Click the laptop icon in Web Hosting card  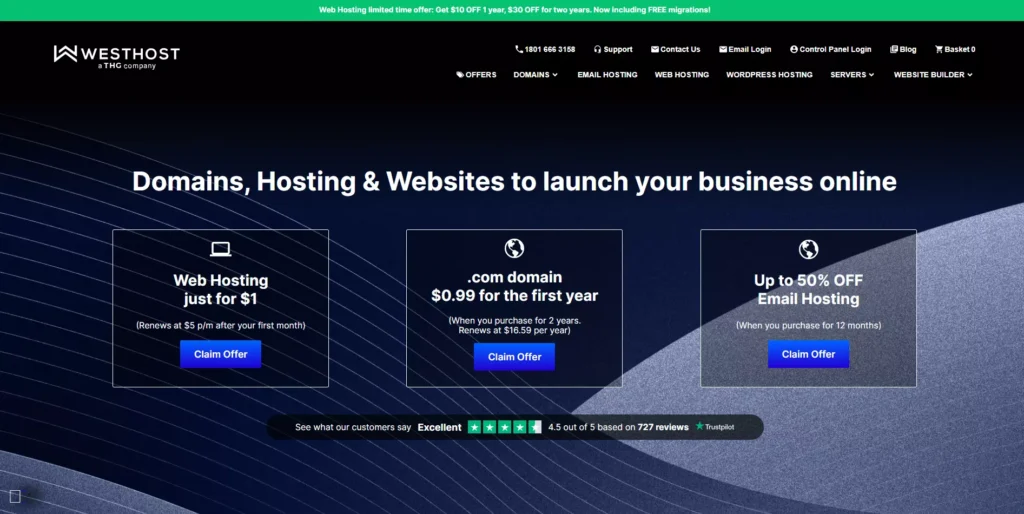click(x=221, y=249)
